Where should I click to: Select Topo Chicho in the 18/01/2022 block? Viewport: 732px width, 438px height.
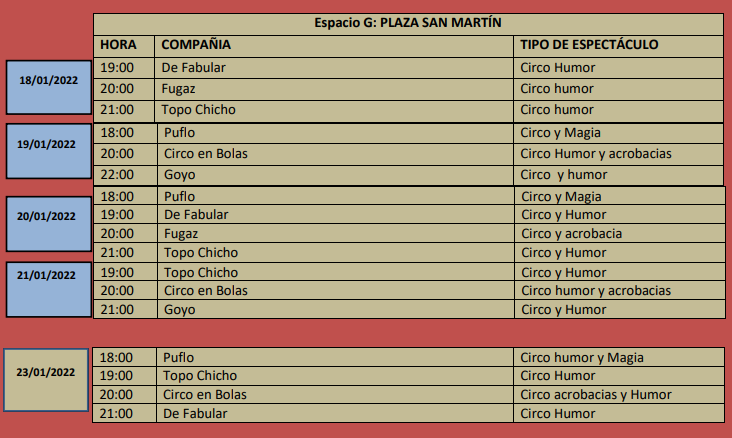[x=198, y=110]
